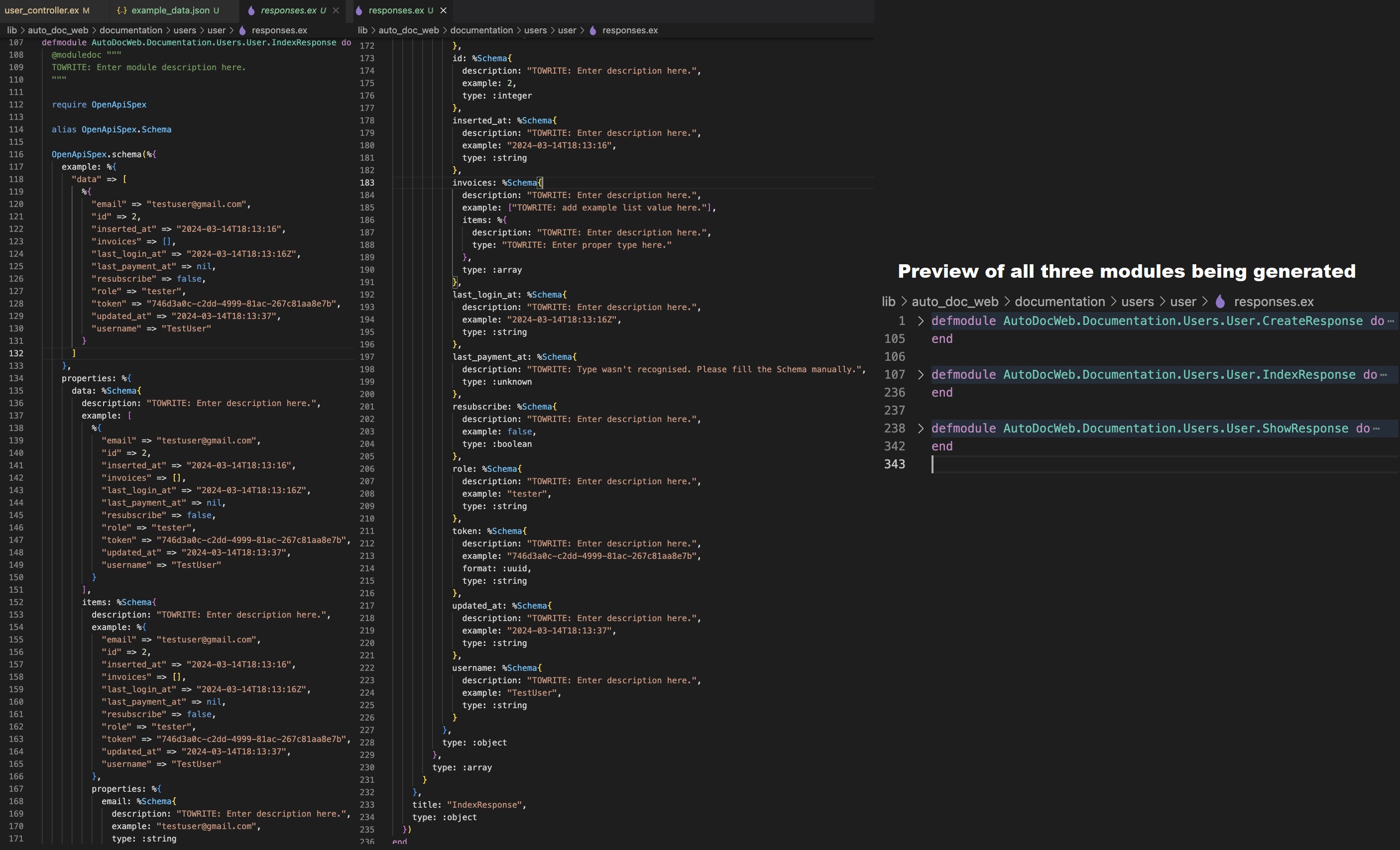Viewport: 1400px width, 850px height.
Task: Click the Elixir droplet icon on the rightmost responses.ex tab
Action: pos(358,10)
